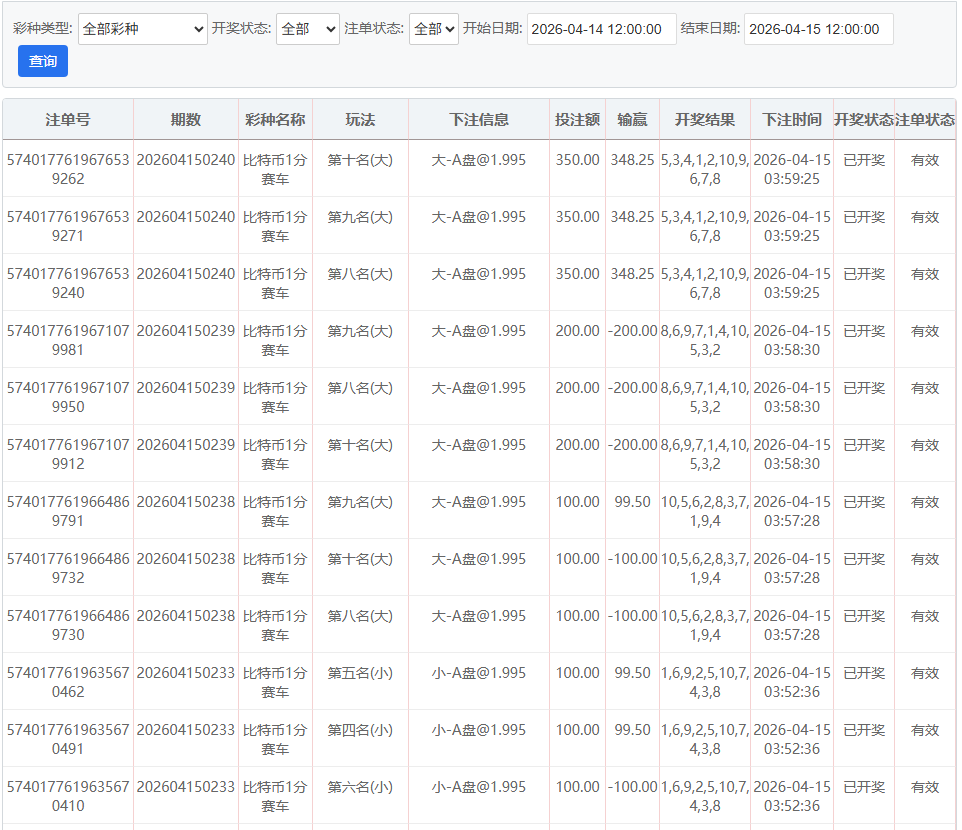Screen dimensions: 962x830
Task: Click the 结束日期 date input field
Action: [x=818, y=29]
